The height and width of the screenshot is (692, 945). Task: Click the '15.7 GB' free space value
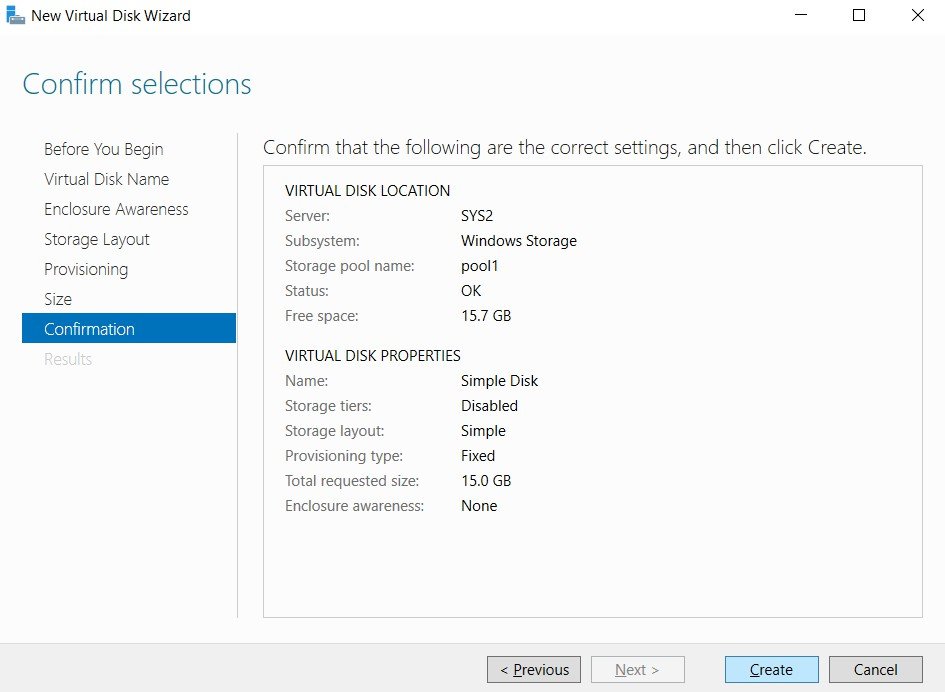(486, 316)
